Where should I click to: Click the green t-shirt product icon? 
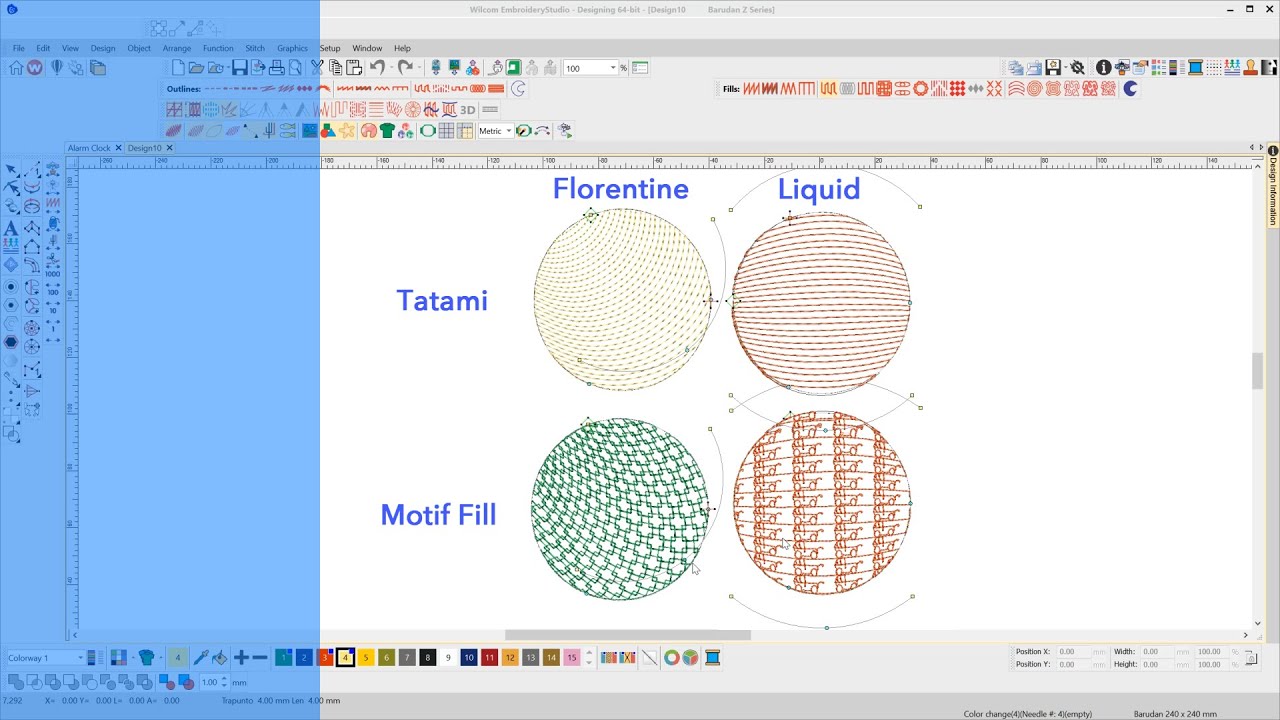pos(387,131)
